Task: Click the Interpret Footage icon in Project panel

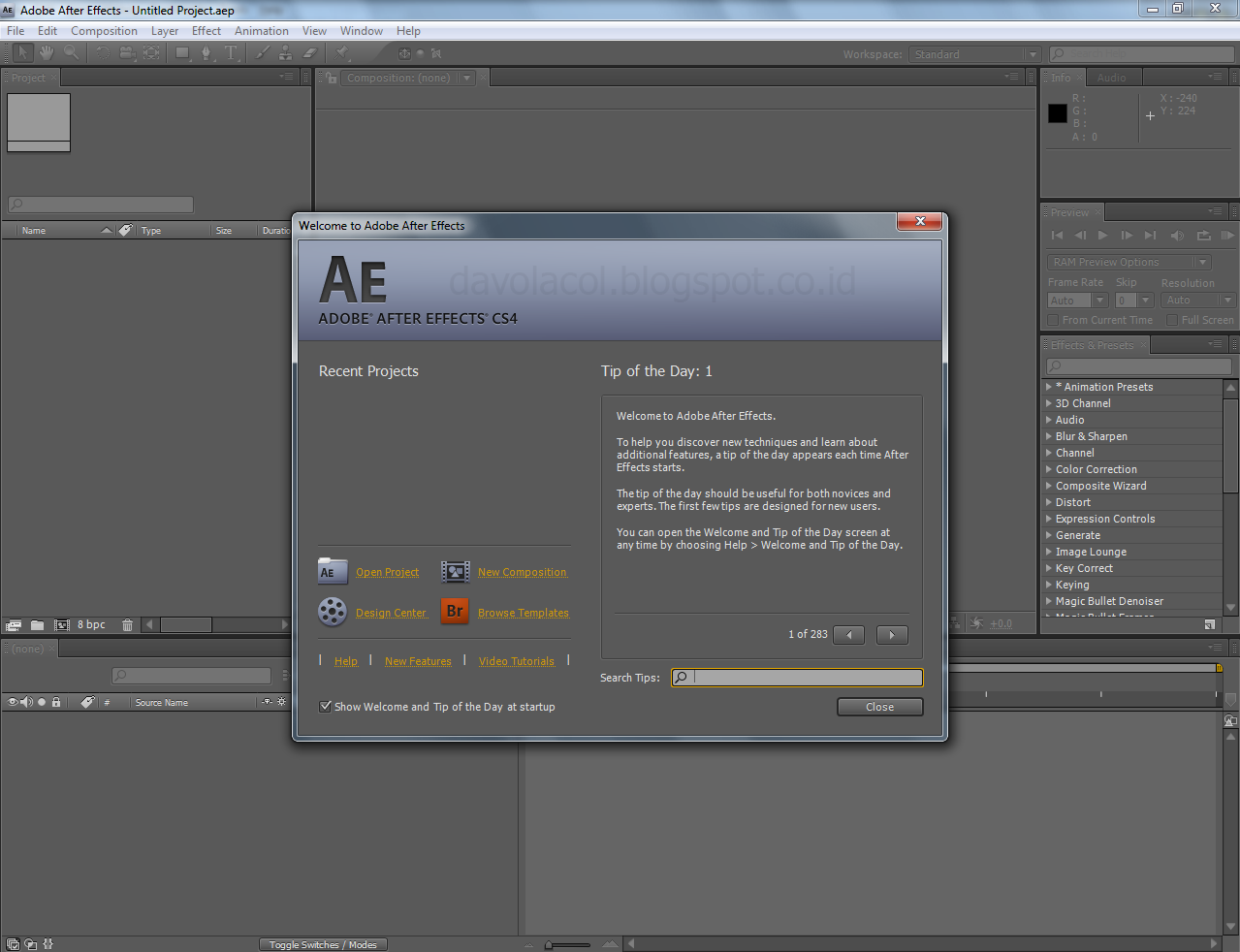Action: click(x=14, y=625)
